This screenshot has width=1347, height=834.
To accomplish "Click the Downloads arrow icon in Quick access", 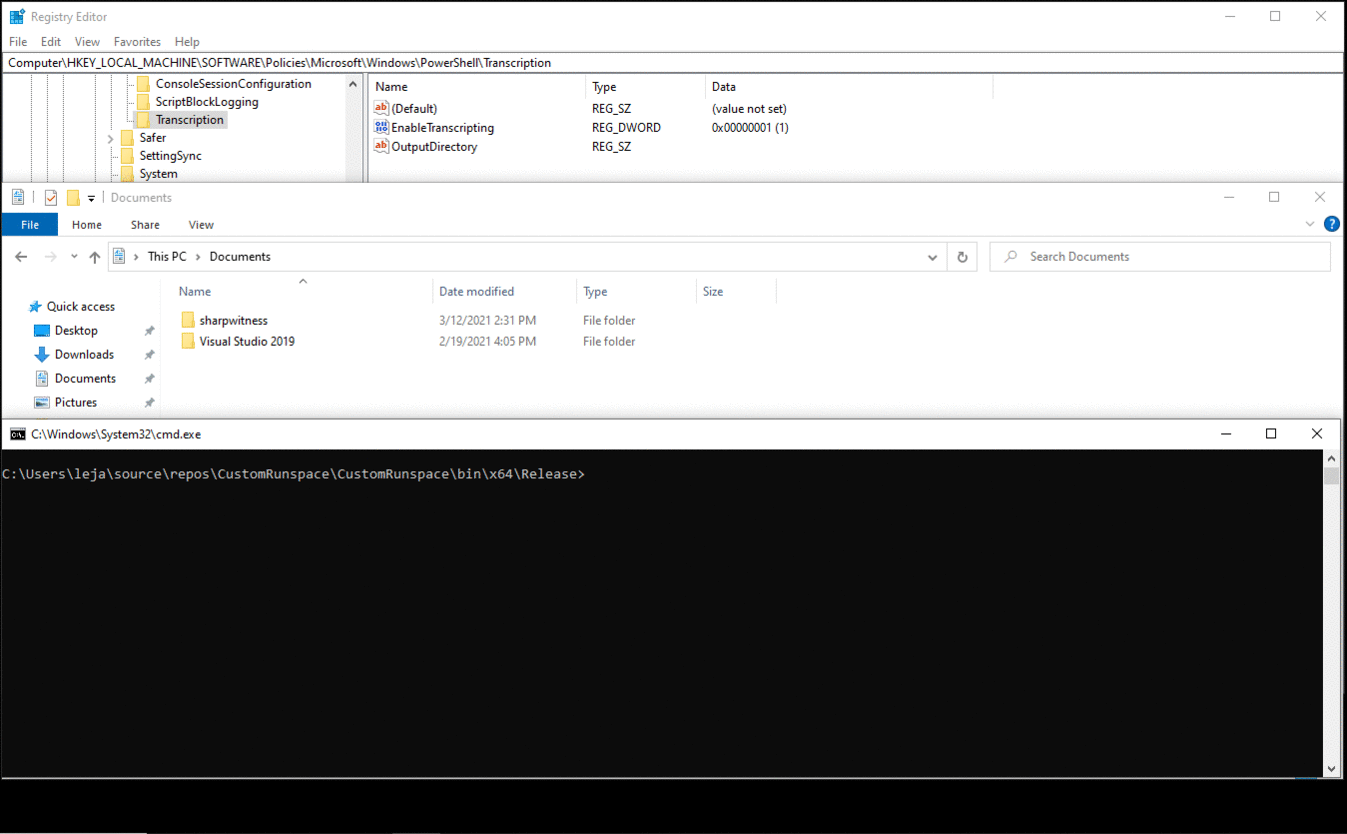I will point(42,355).
